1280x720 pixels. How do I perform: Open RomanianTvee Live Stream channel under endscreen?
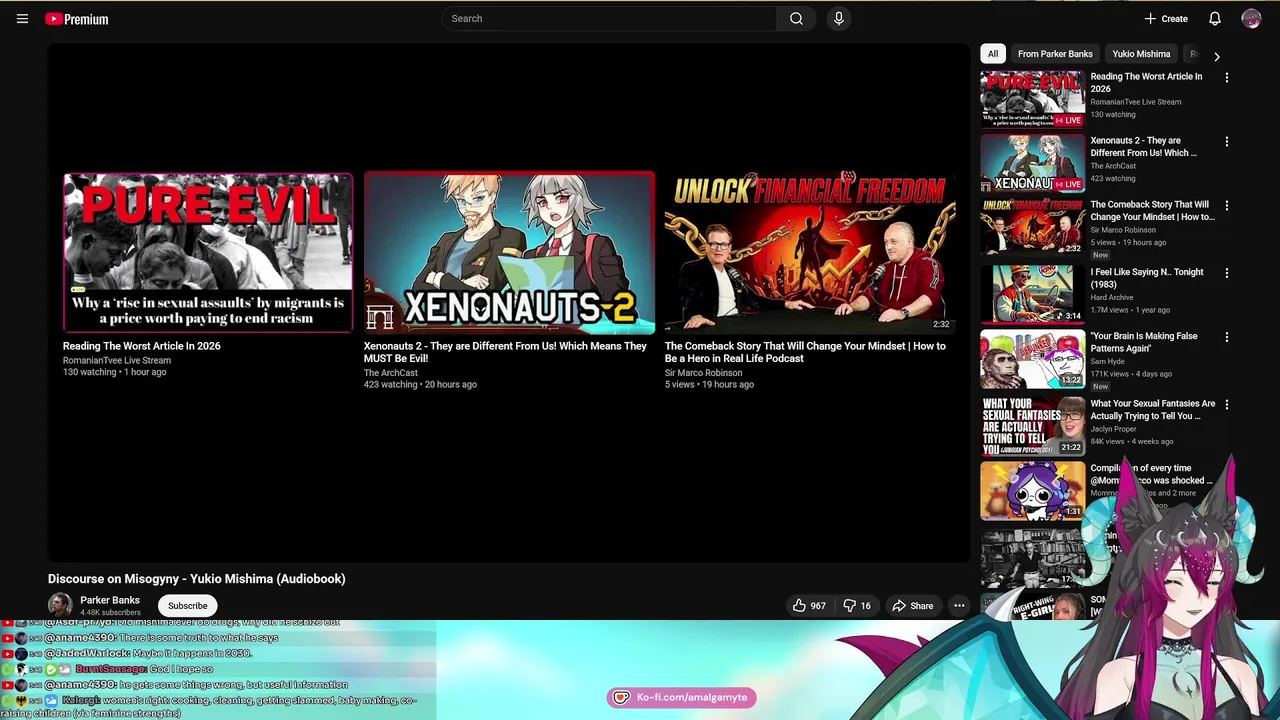tap(117, 360)
